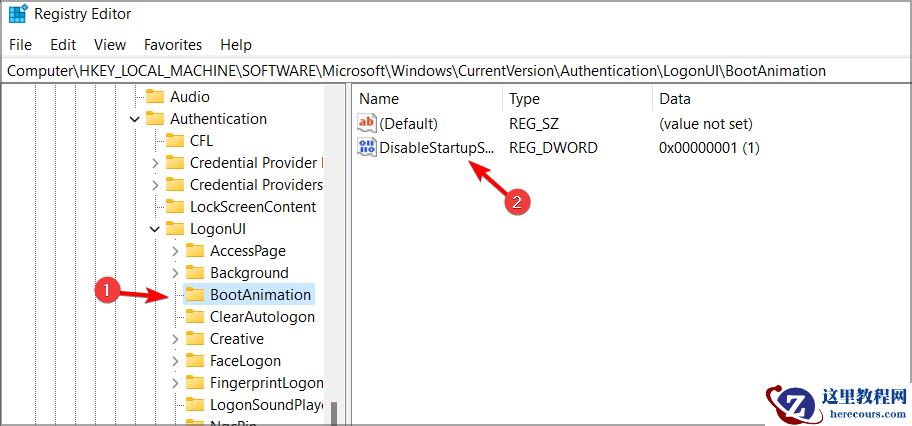Click the AccessPage folder icon
This screenshot has height=426, width=912.
[195, 251]
